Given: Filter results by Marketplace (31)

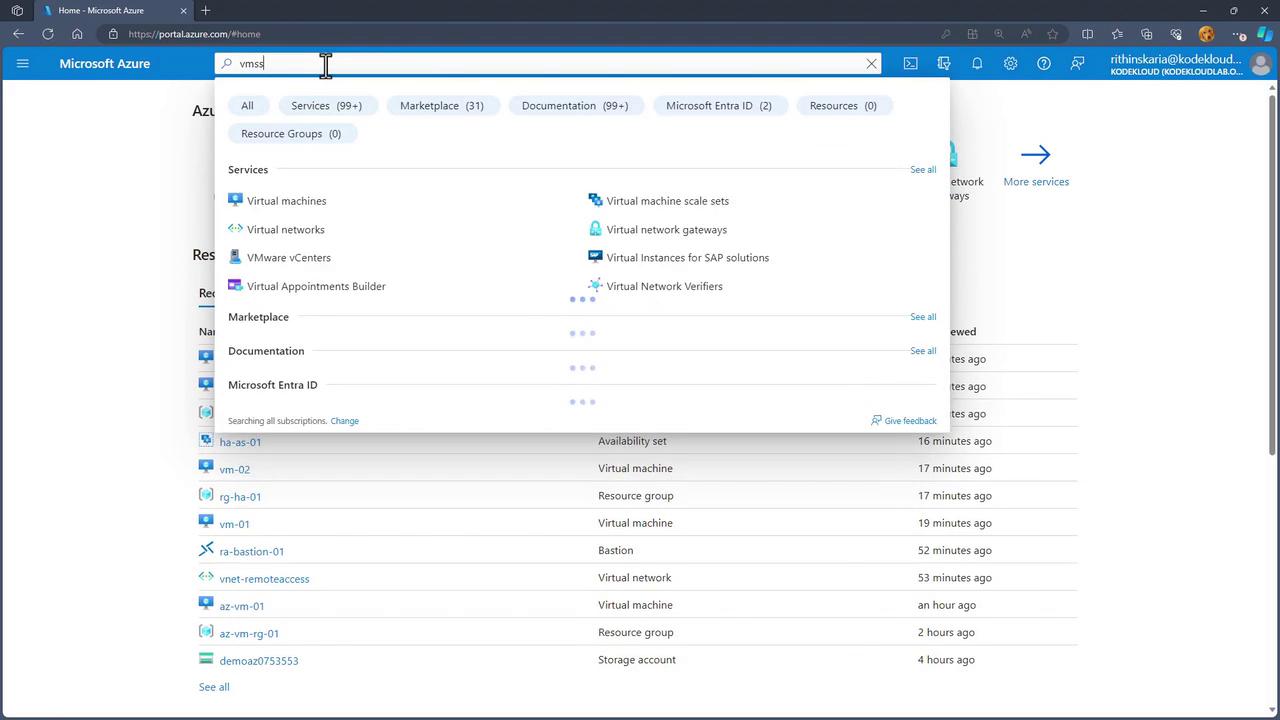Looking at the screenshot, I should (x=441, y=106).
